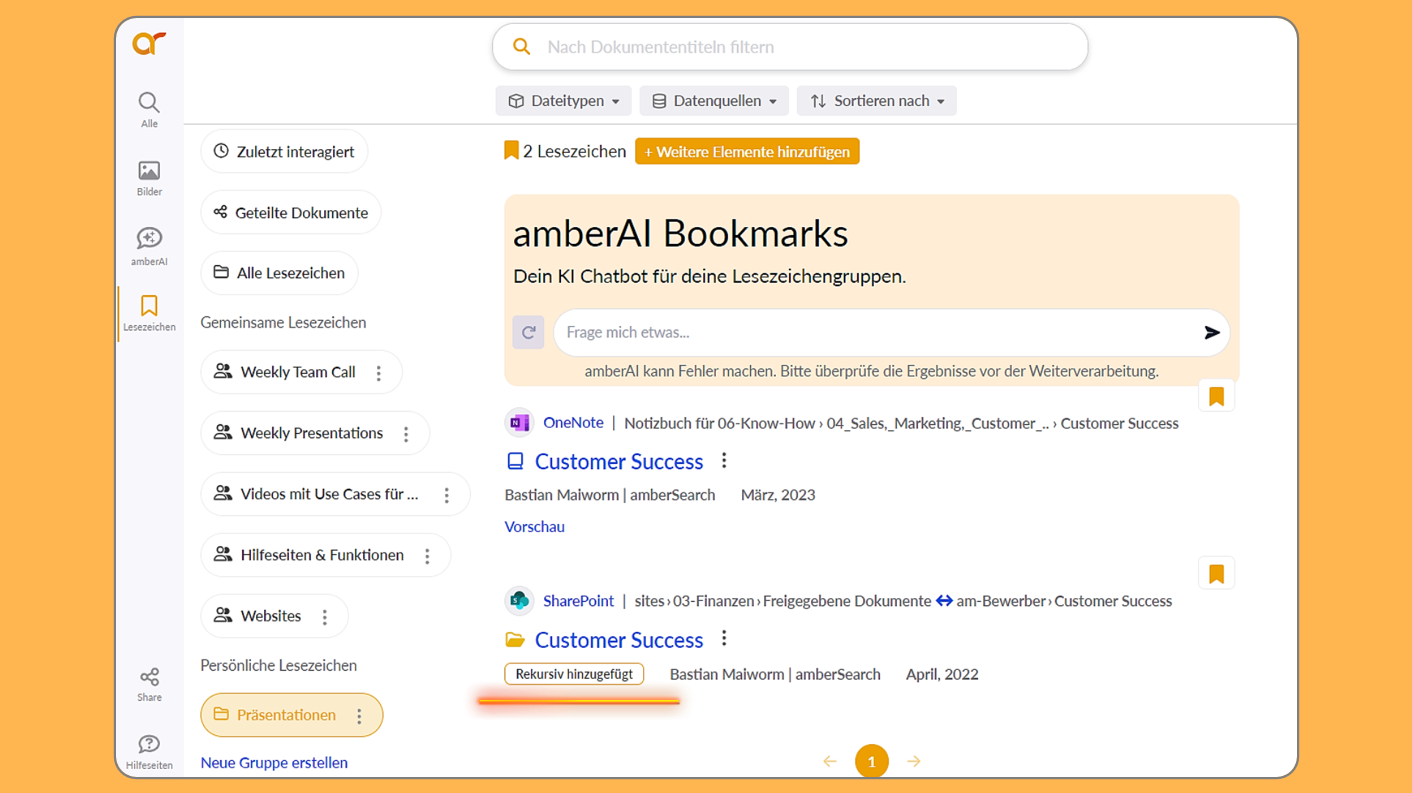Go to previous page arrow
Screen dimensions: 1412x793
tap(830, 761)
